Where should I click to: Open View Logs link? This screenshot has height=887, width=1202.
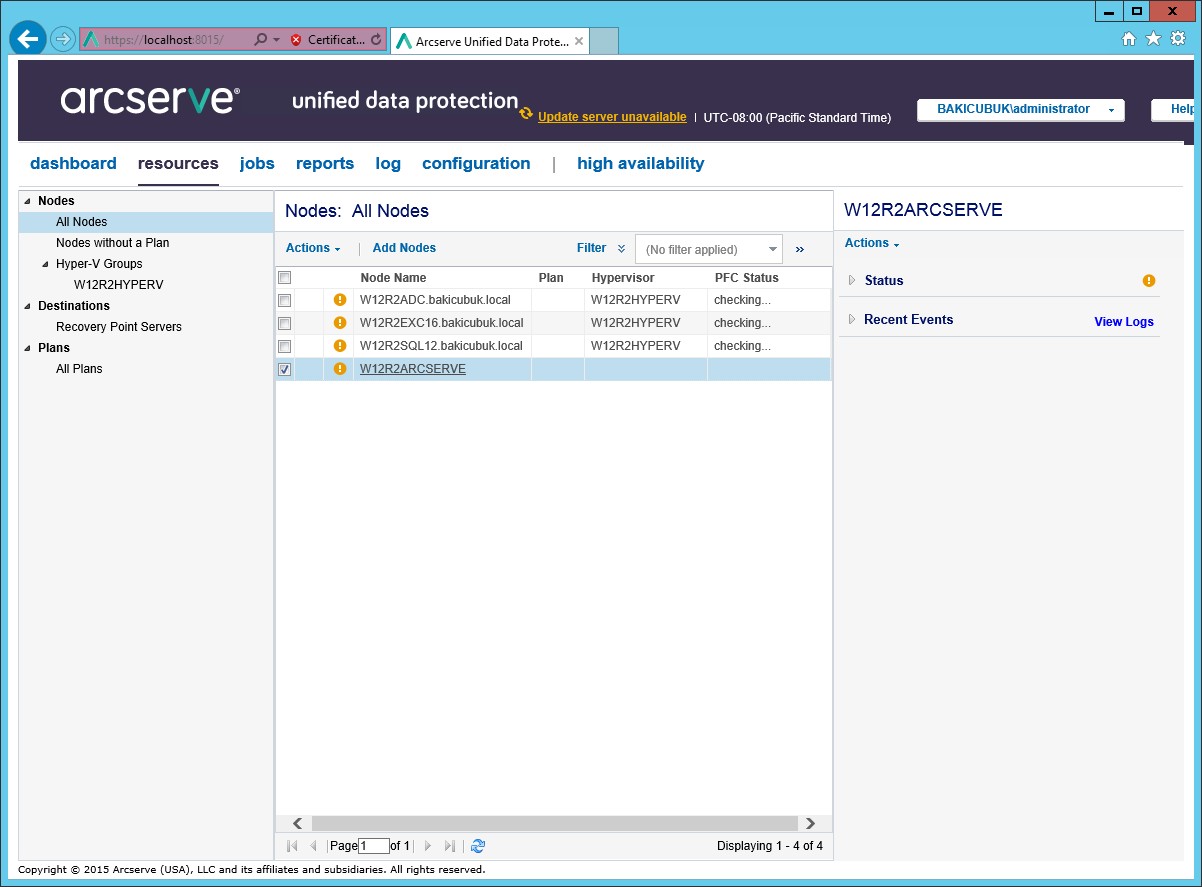pyautogui.click(x=1124, y=322)
